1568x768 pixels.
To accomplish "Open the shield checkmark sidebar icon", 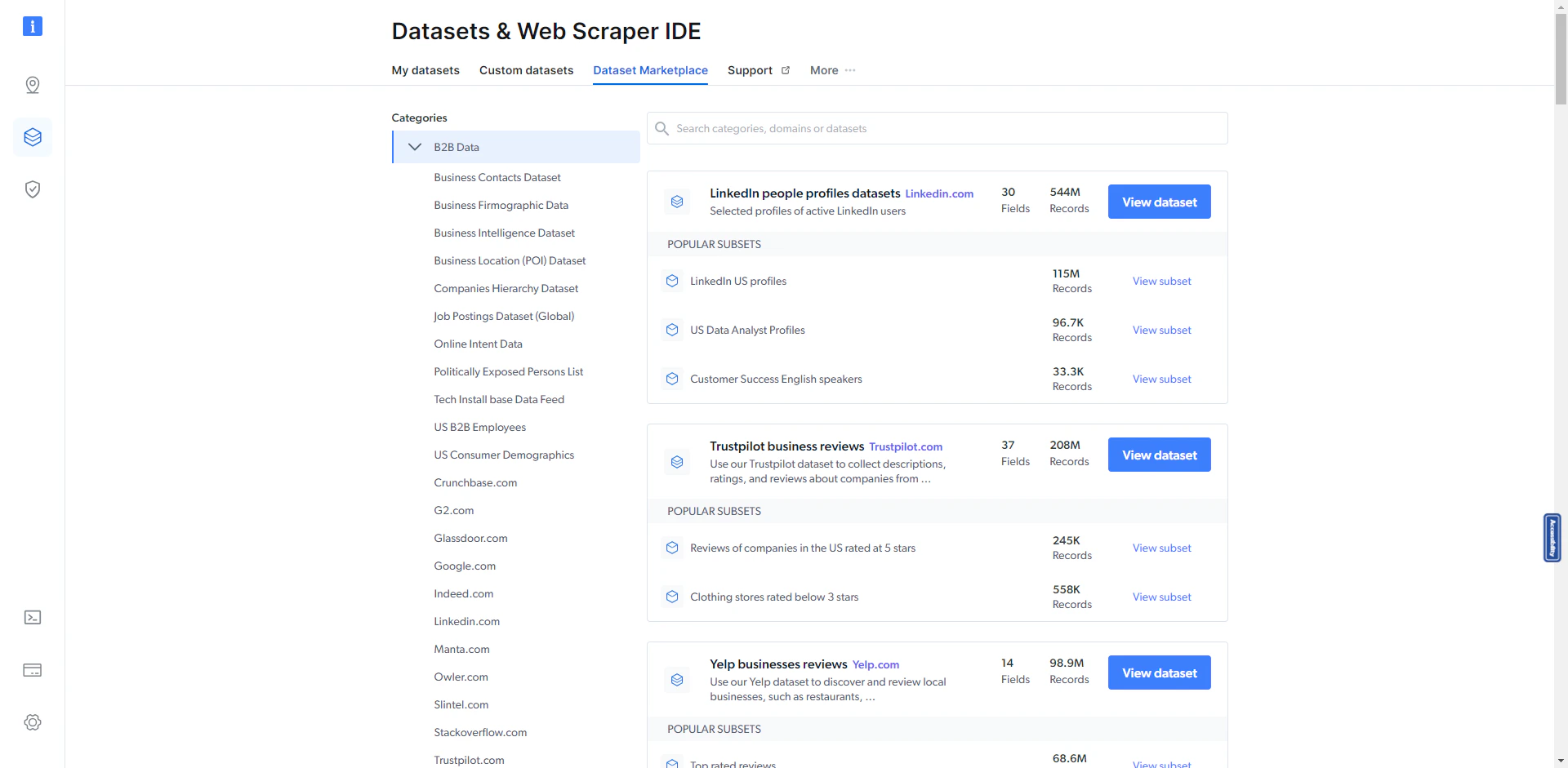I will pos(33,189).
